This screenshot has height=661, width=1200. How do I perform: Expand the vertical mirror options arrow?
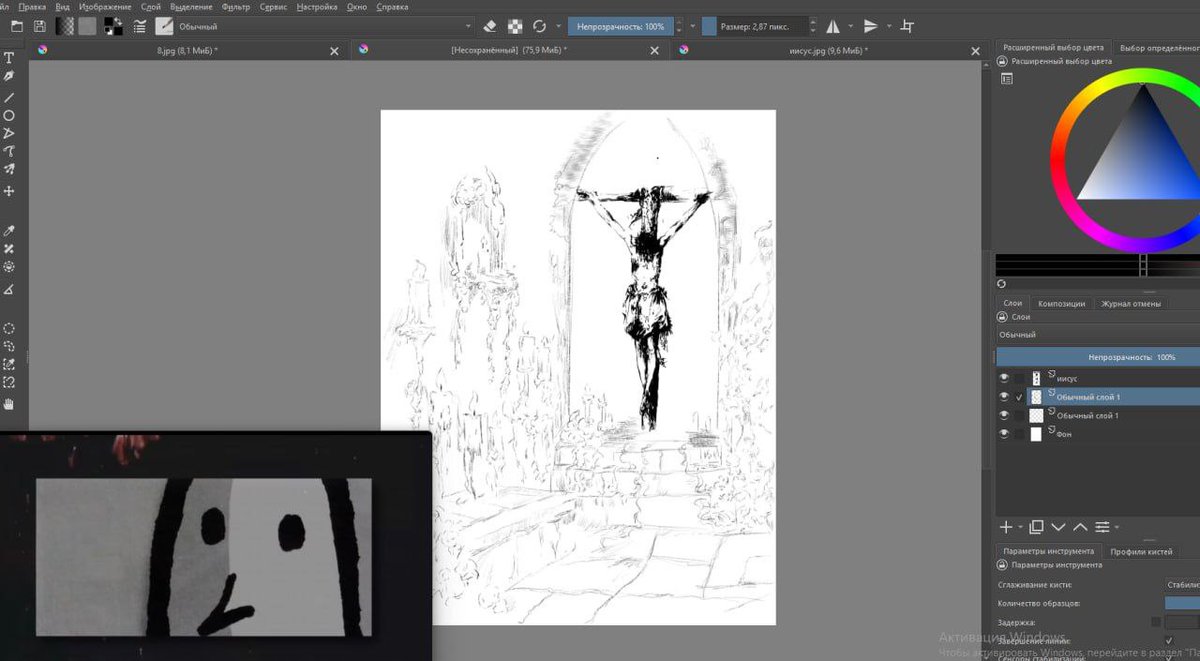pos(889,26)
